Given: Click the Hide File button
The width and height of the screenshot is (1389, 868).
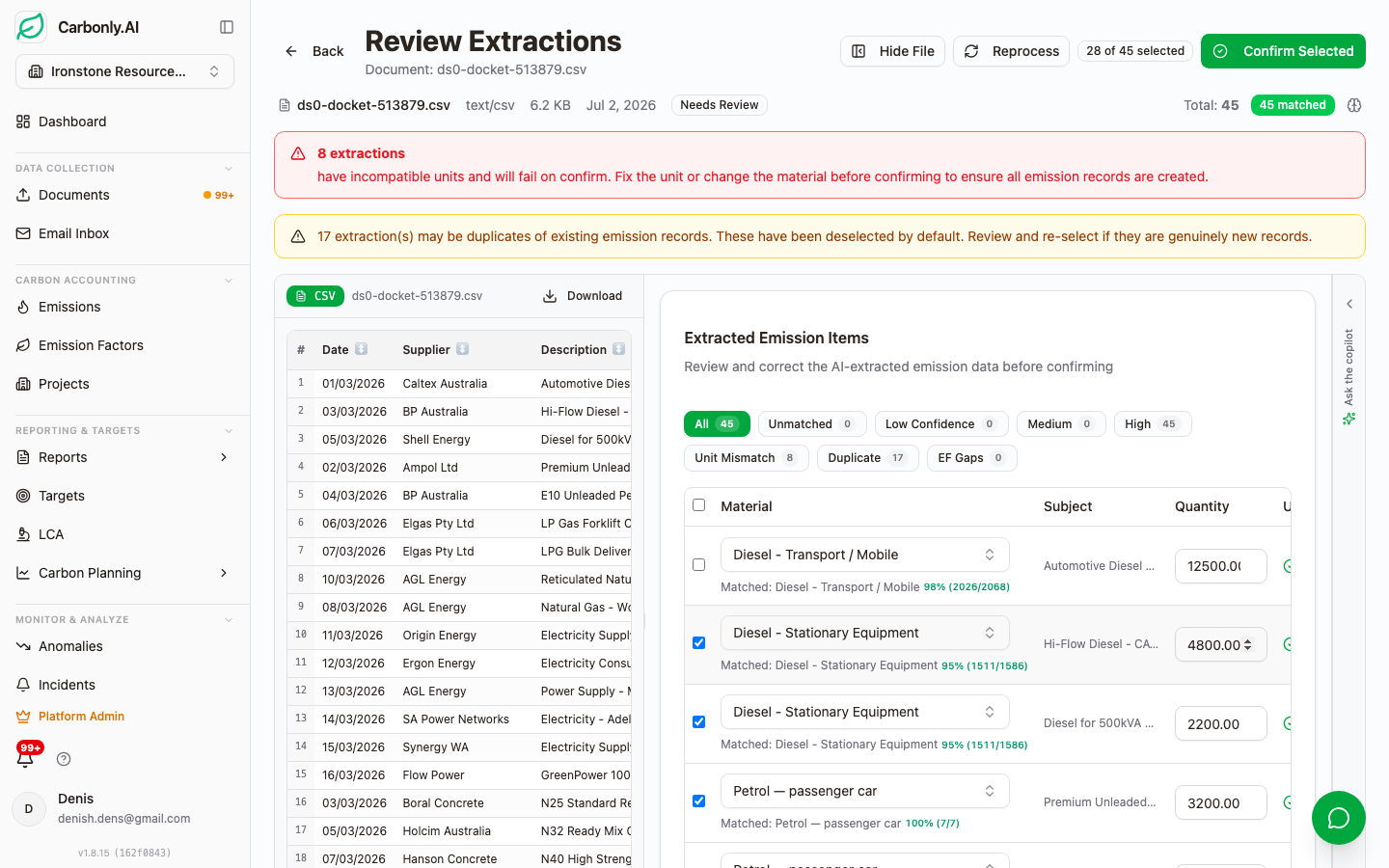Looking at the screenshot, I should coord(892,51).
